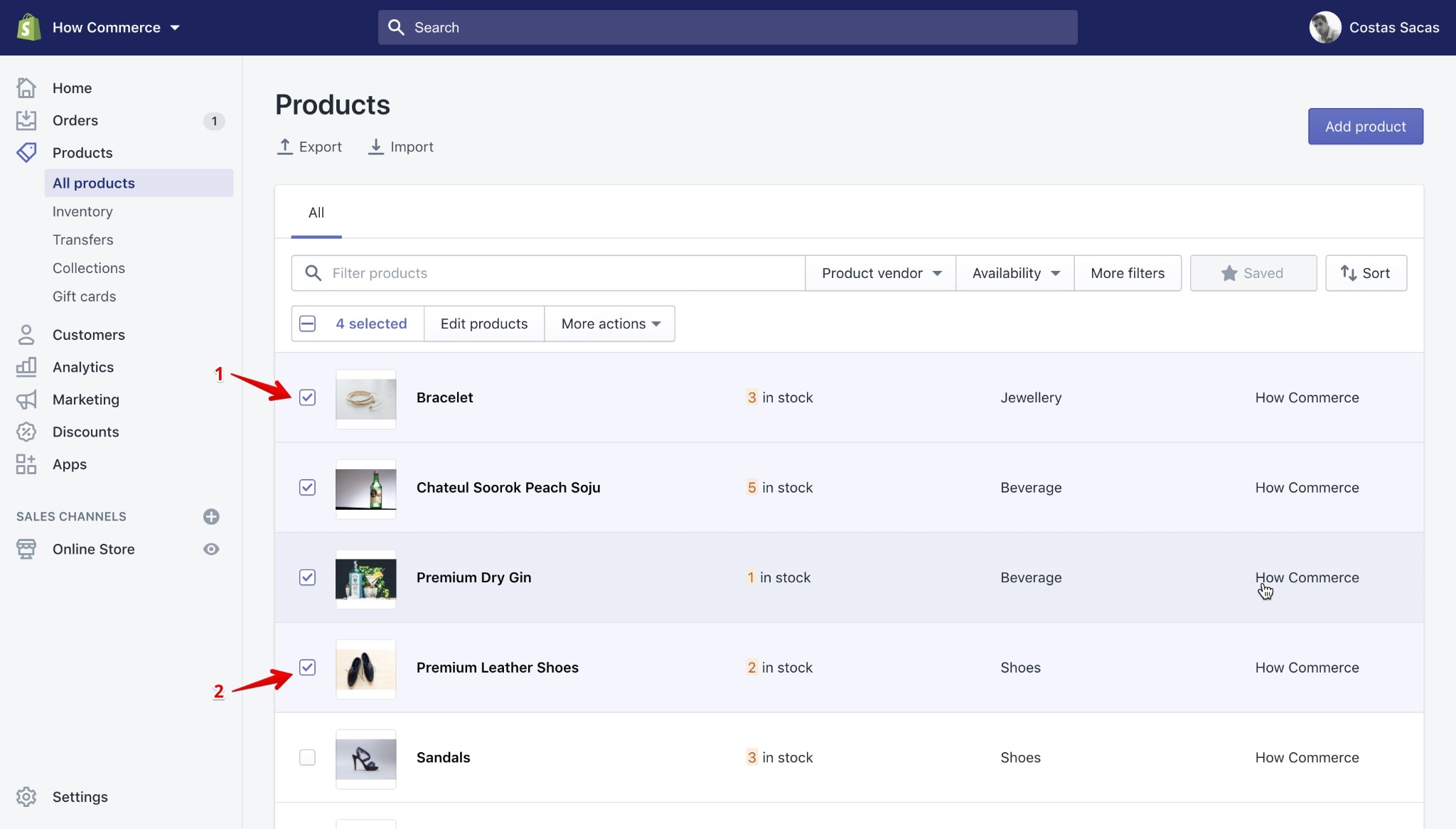Open the Product vendor filter dropdown

tap(880, 273)
